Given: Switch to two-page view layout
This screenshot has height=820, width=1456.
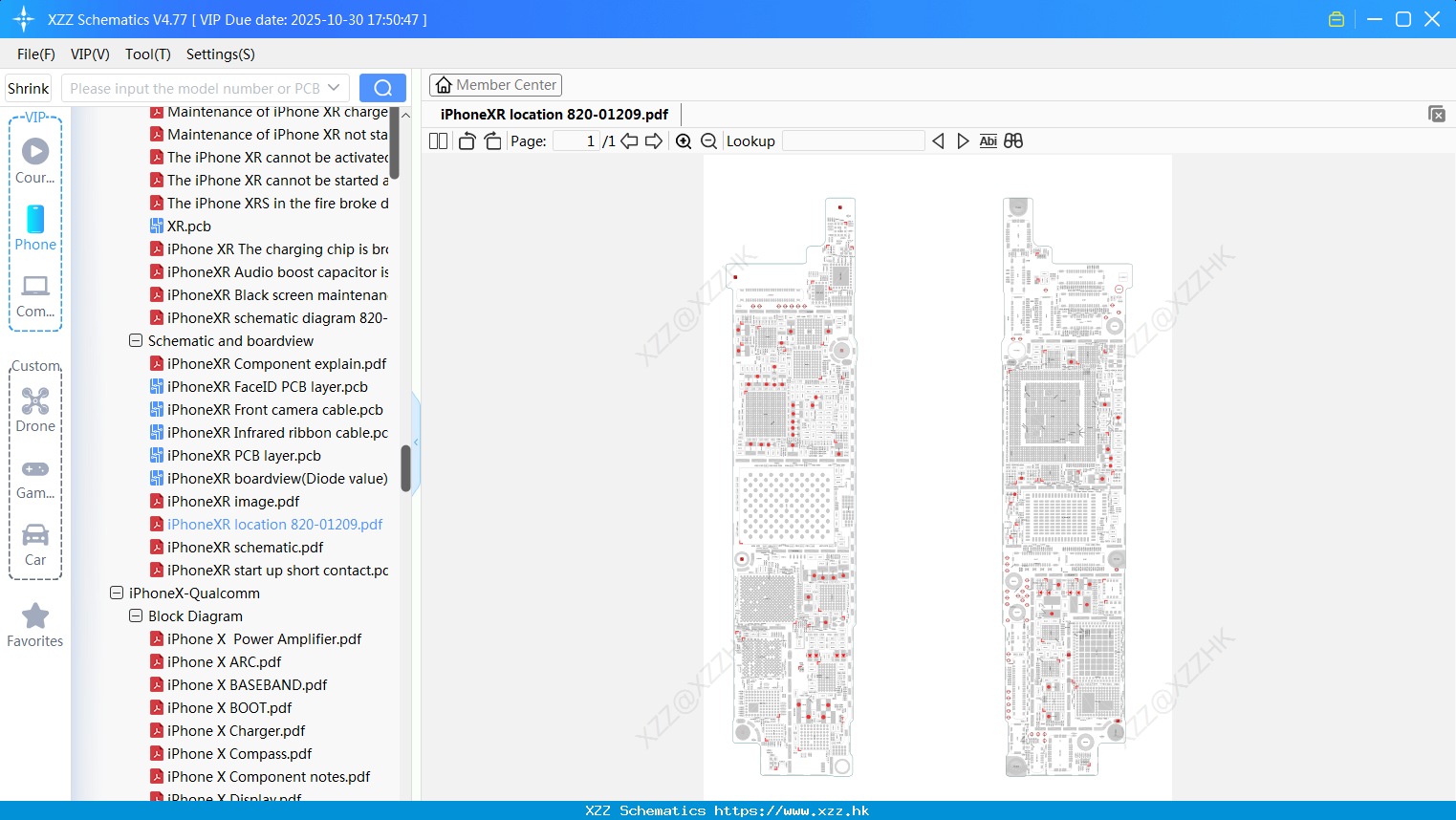Looking at the screenshot, I should pos(439,141).
